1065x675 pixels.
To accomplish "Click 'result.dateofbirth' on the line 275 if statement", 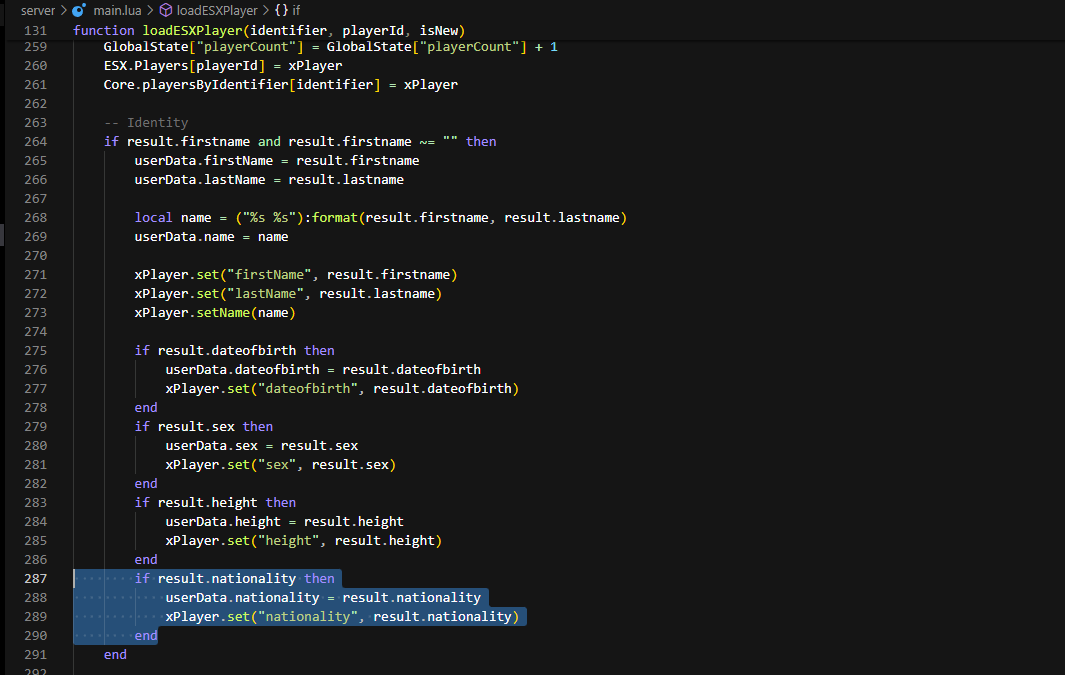I will (227, 350).
